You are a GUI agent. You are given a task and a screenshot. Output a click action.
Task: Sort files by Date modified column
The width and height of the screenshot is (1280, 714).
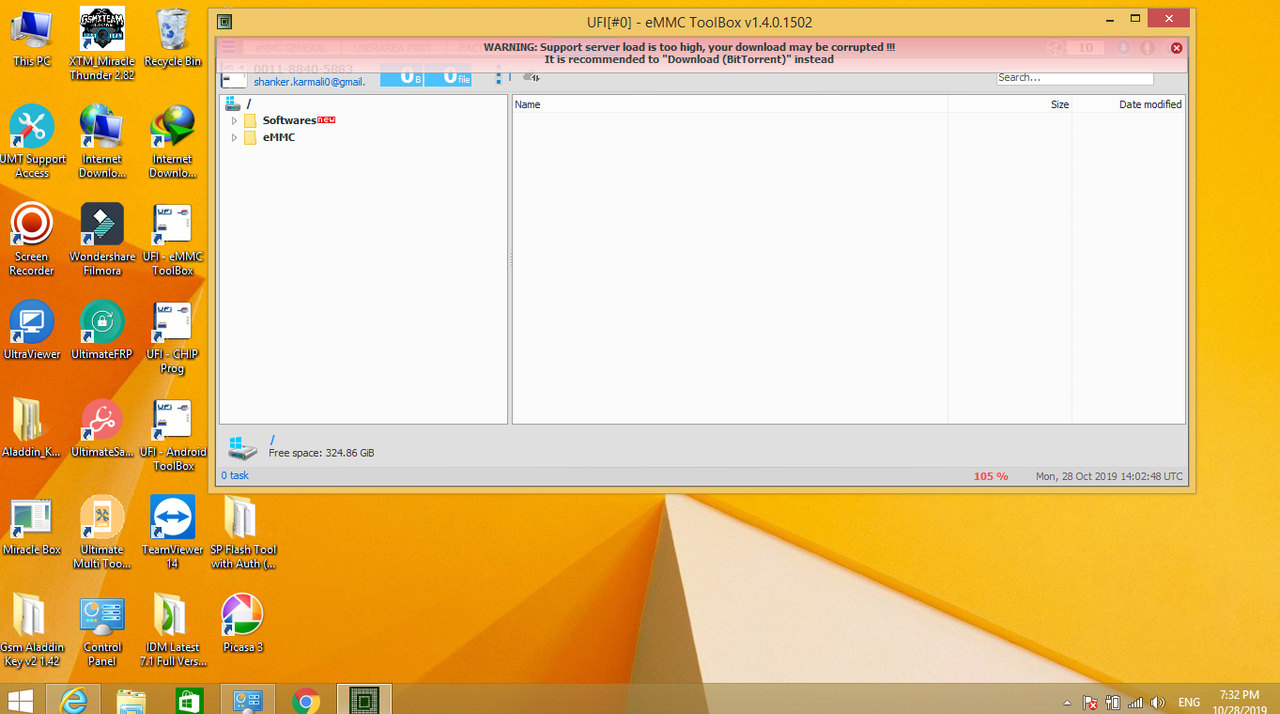point(1128,104)
